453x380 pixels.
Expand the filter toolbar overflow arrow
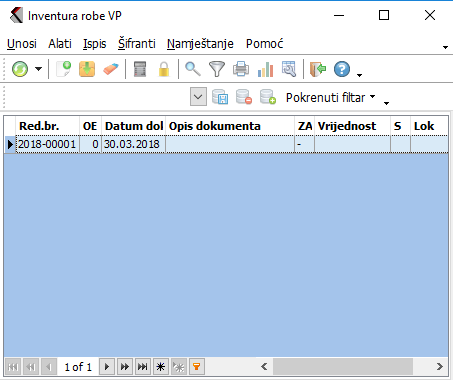[386, 103]
